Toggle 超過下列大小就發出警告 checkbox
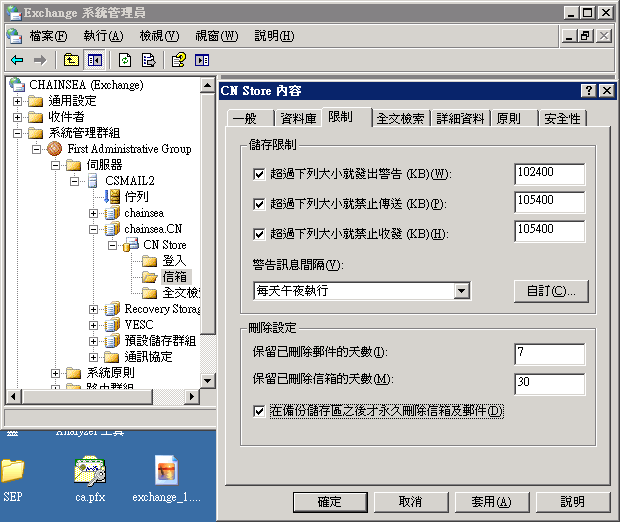 pos(259,174)
